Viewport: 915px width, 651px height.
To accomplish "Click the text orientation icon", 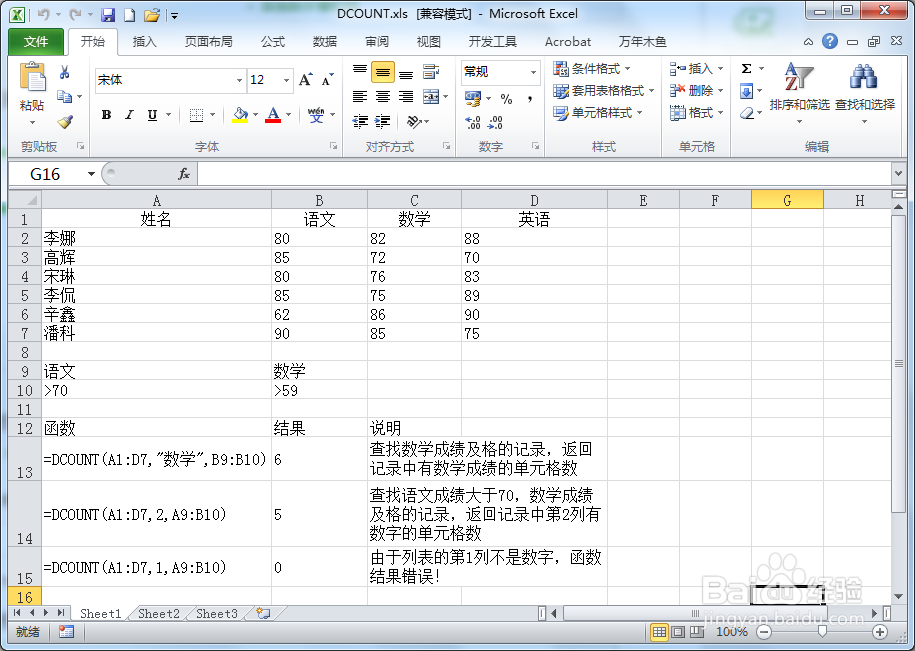I will pyautogui.click(x=414, y=121).
